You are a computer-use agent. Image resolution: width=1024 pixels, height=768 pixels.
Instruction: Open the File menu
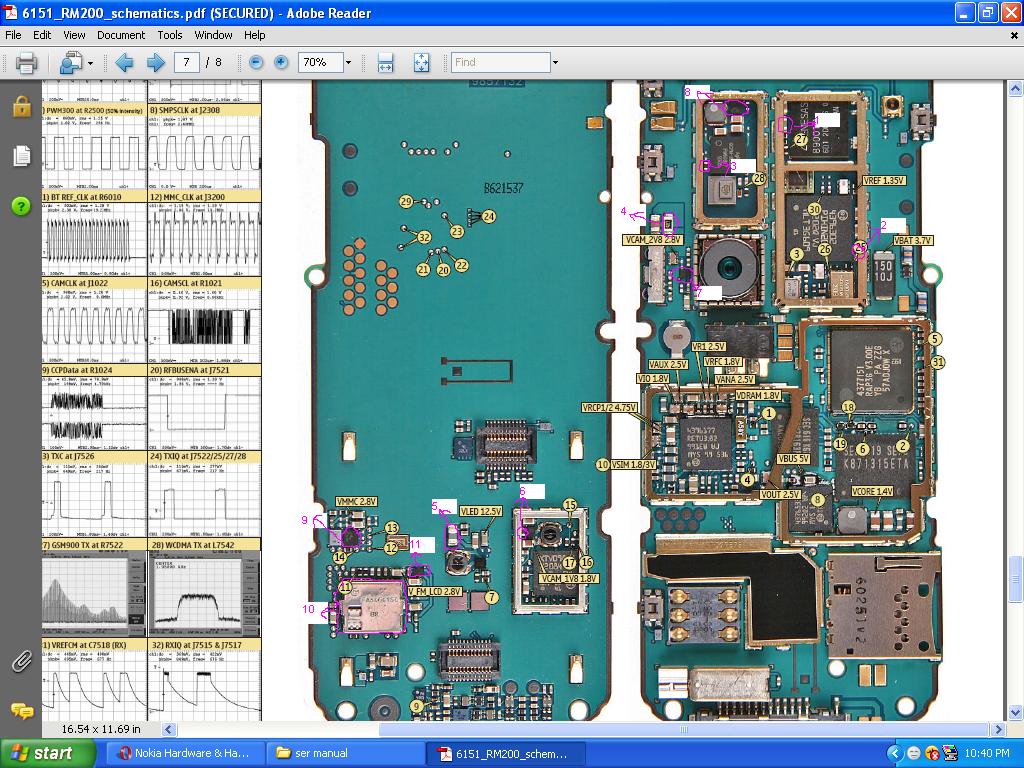coord(13,35)
